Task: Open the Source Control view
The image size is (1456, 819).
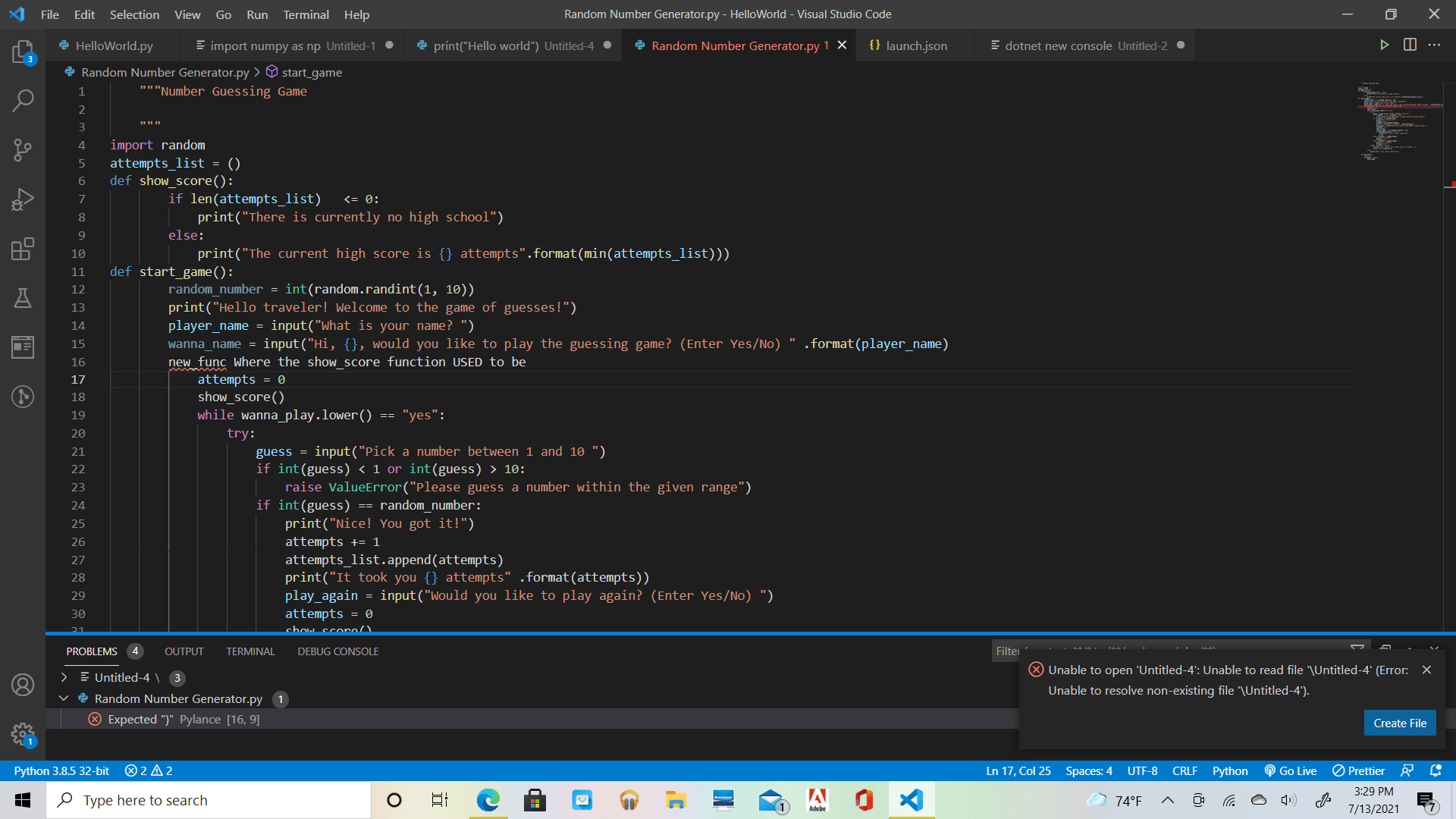Action: pyautogui.click(x=24, y=149)
